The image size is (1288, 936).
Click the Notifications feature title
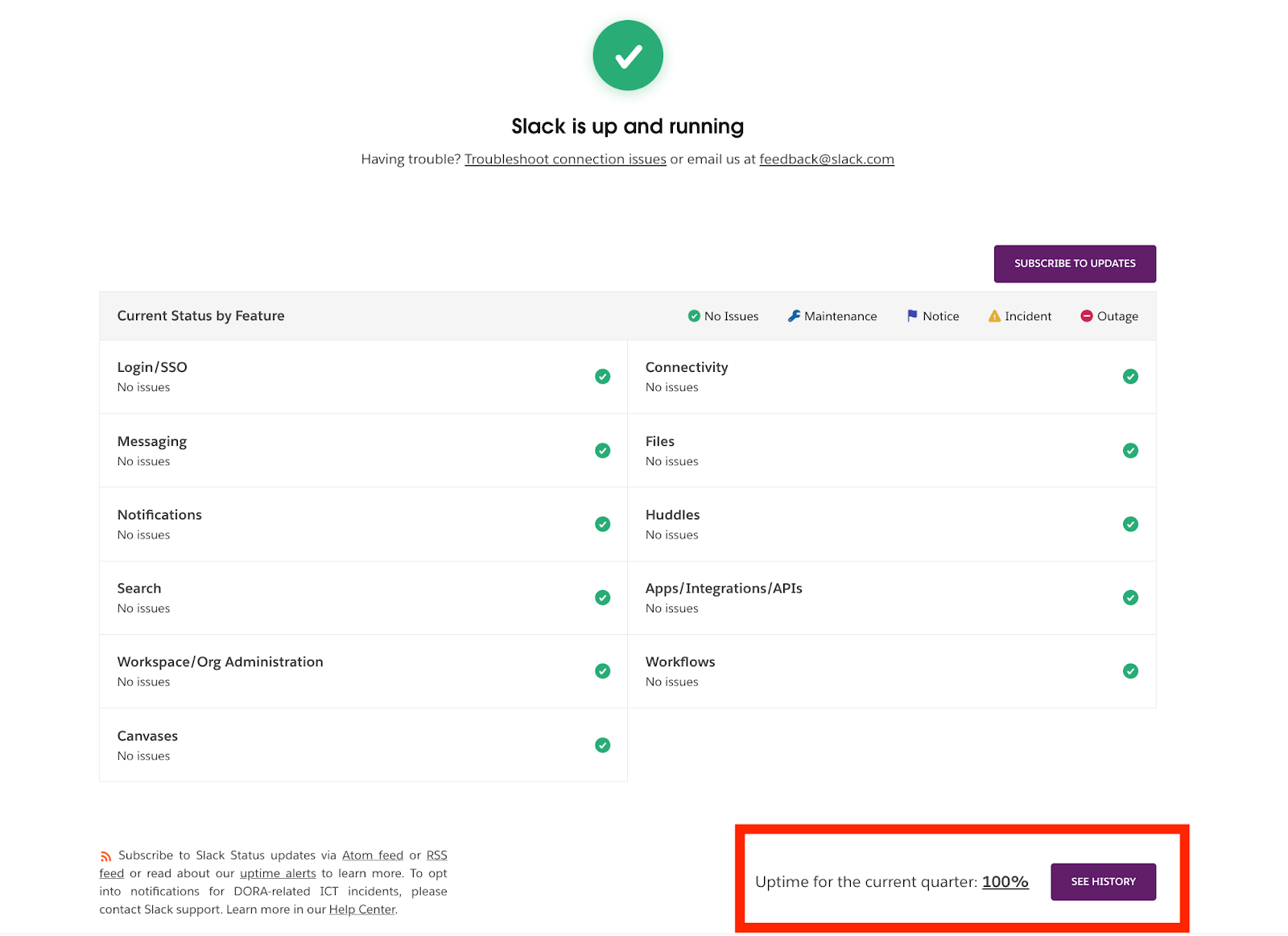(x=159, y=515)
